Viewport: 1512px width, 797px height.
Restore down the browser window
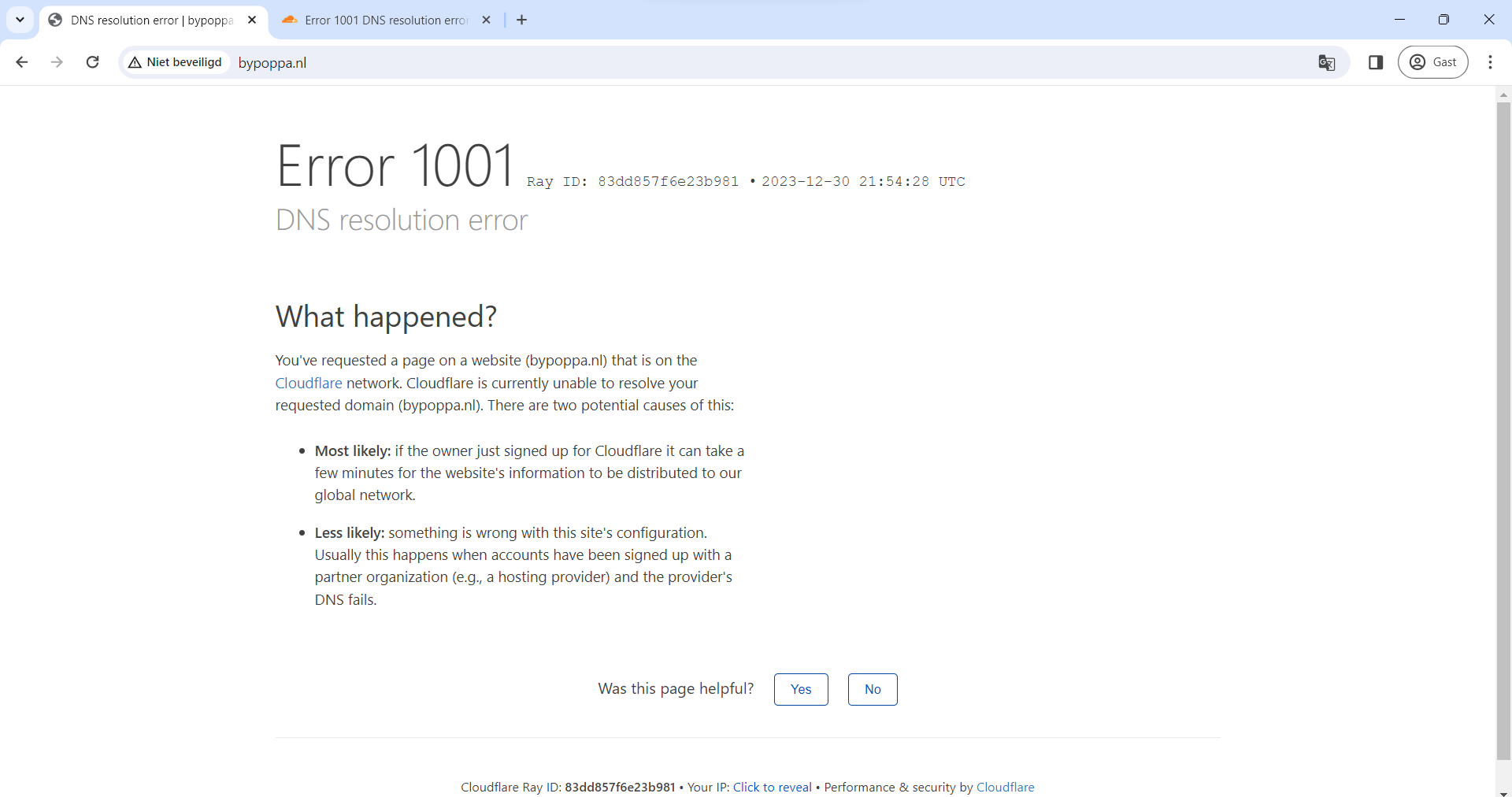pyautogui.click(x=1443, y=20)
